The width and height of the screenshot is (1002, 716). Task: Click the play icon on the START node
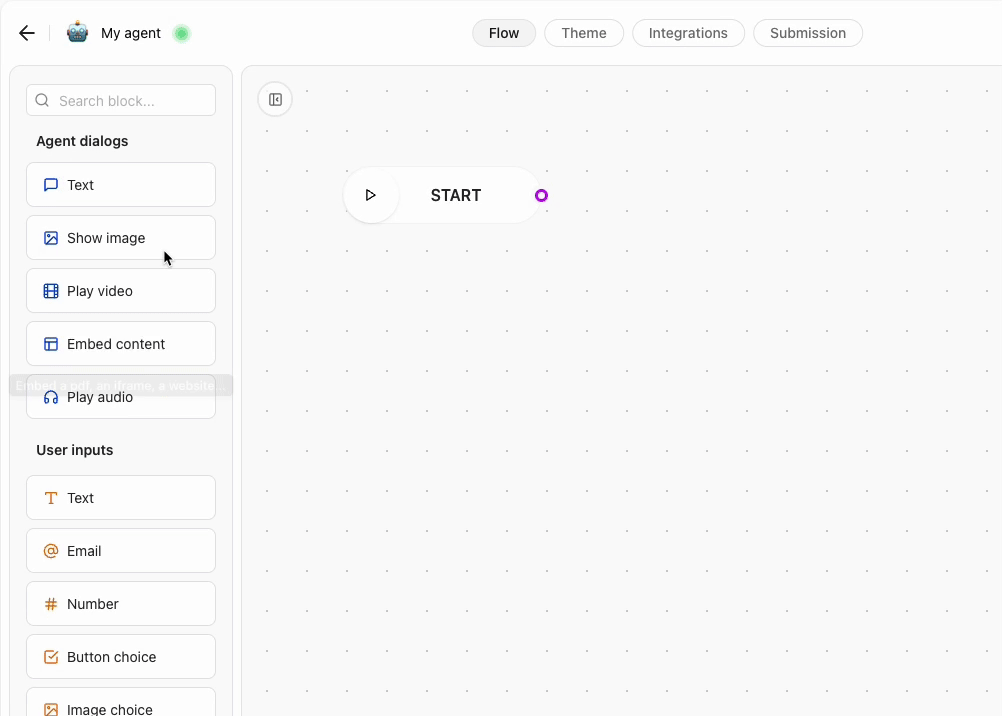371,195
